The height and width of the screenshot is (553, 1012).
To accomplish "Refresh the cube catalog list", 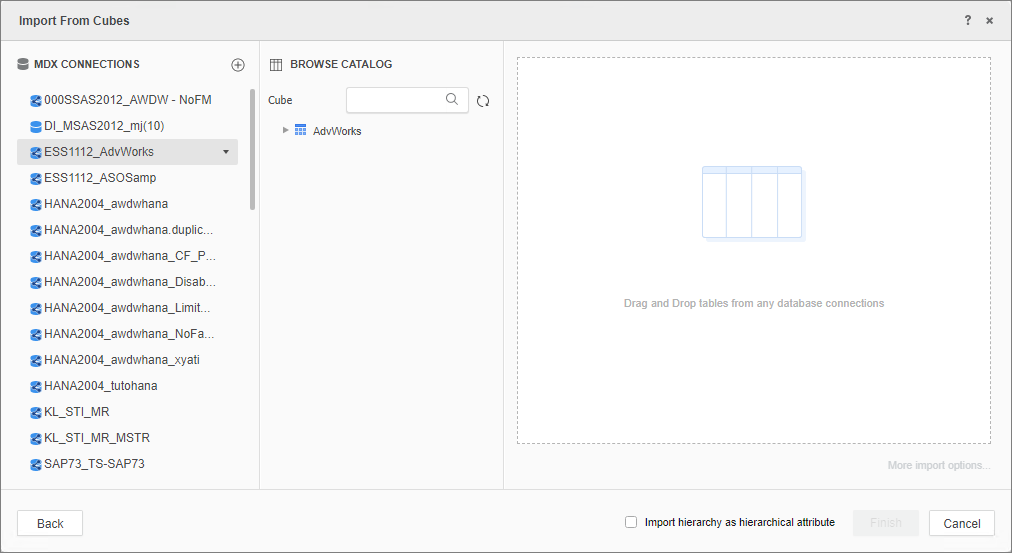I will [483, 101].
